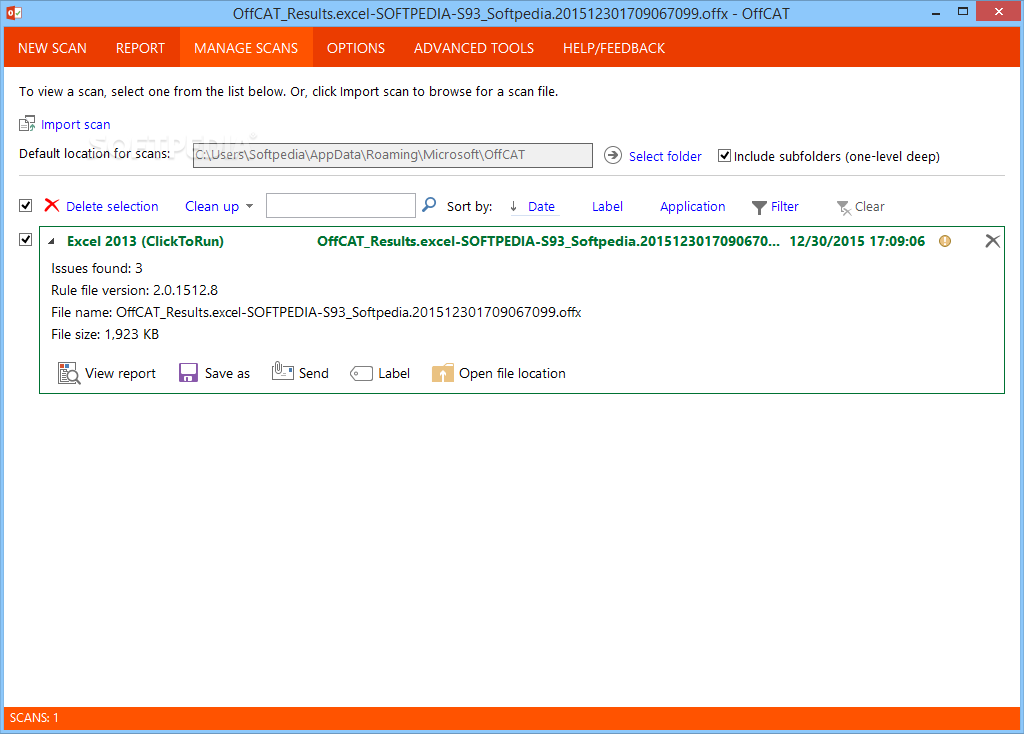Viewport: 1024px width, 734px height.
Task: Switch to the REPORT tab
Action: [x=140, y=48]
